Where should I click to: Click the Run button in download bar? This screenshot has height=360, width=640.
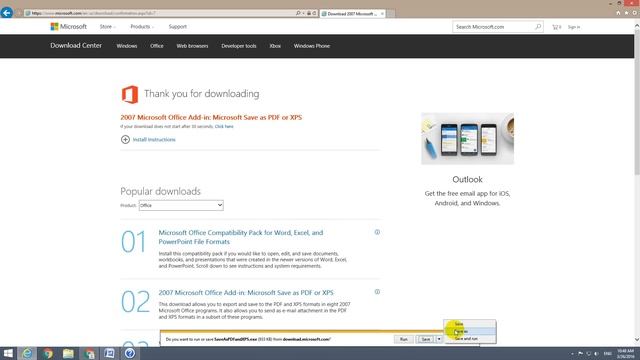coord(404,339)
